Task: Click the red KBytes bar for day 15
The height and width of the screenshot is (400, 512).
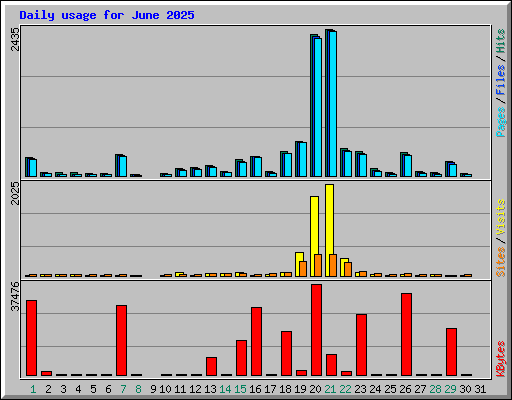Action: [242, 358]
